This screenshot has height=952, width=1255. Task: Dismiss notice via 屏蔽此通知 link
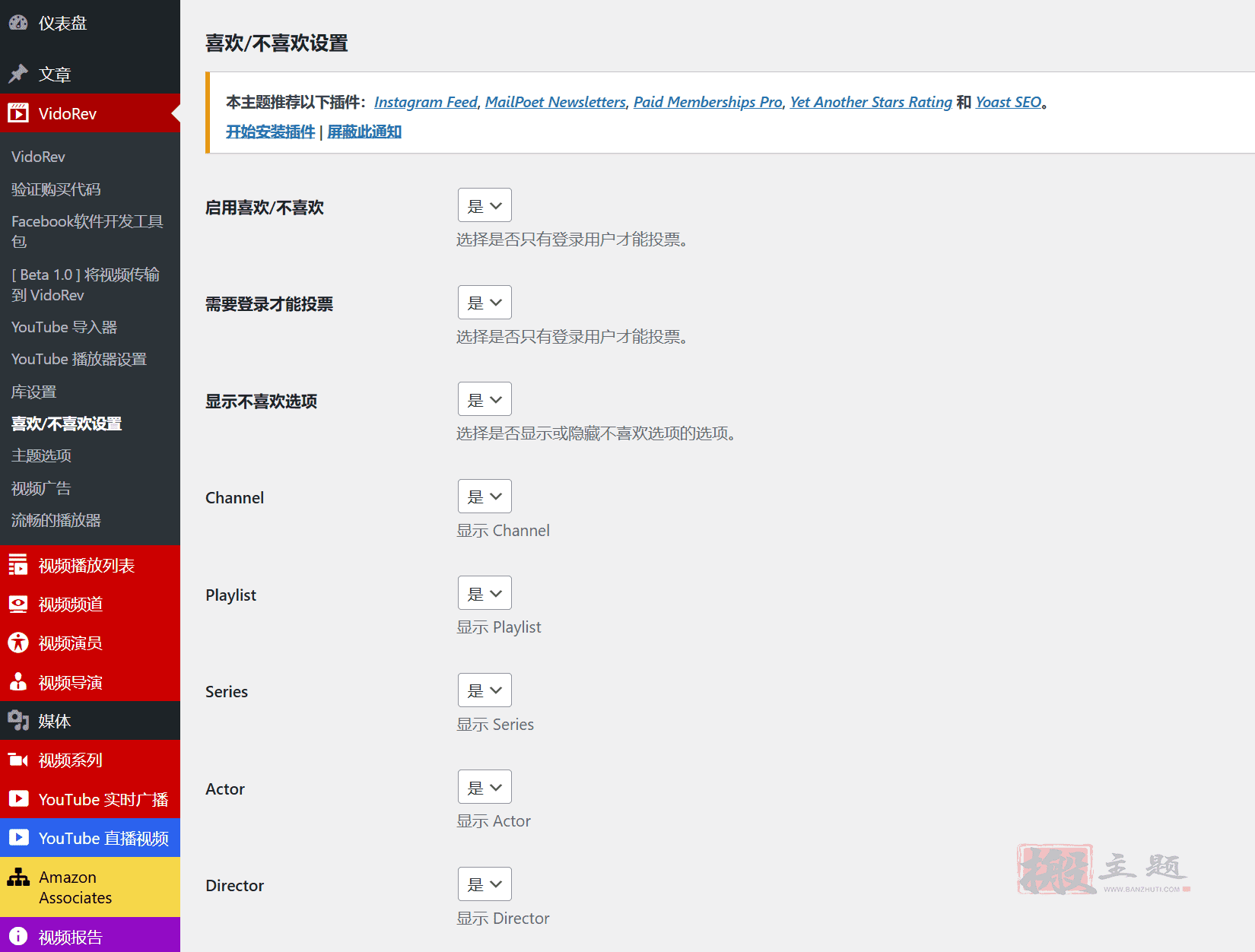(364, 132)
